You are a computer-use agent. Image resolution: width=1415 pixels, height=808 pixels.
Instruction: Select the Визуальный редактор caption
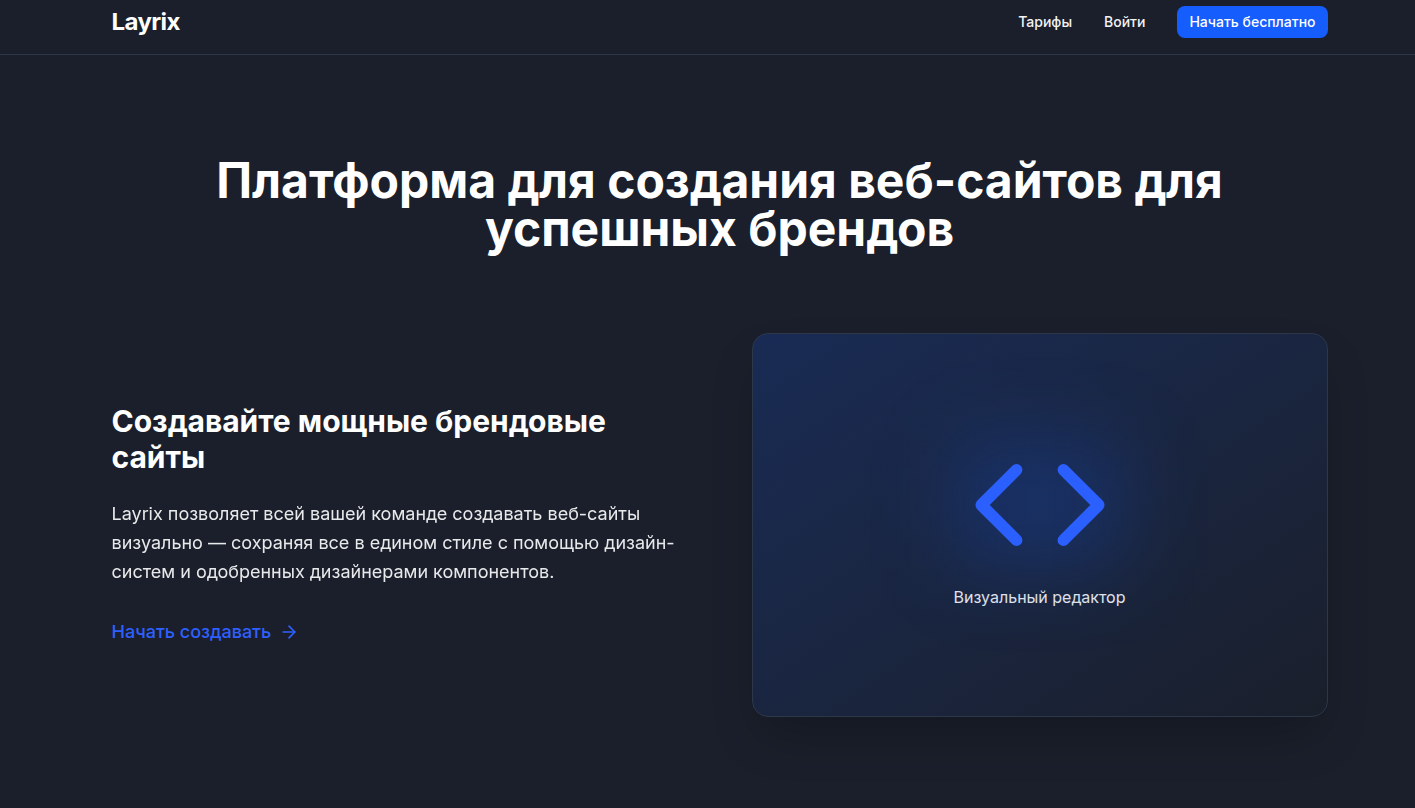tap(1039, 597)
